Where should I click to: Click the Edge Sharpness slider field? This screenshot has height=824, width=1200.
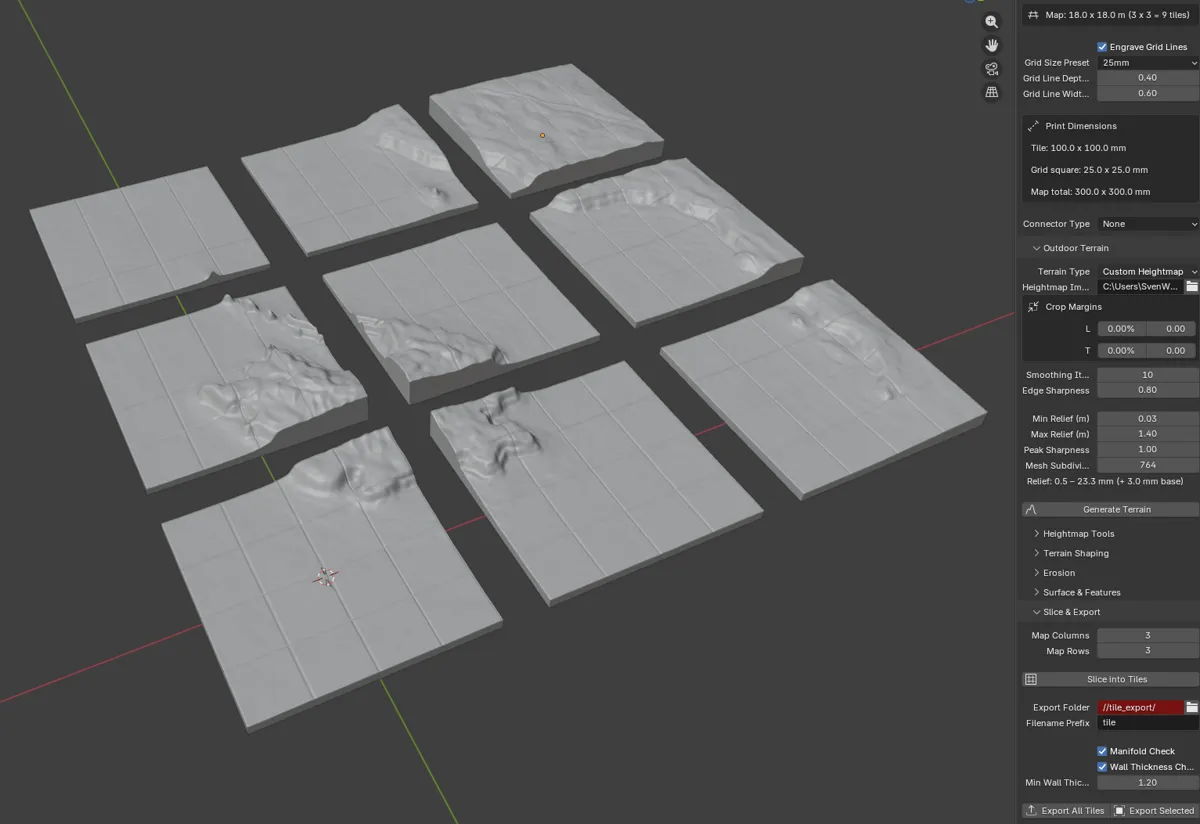coord(1147,390)
